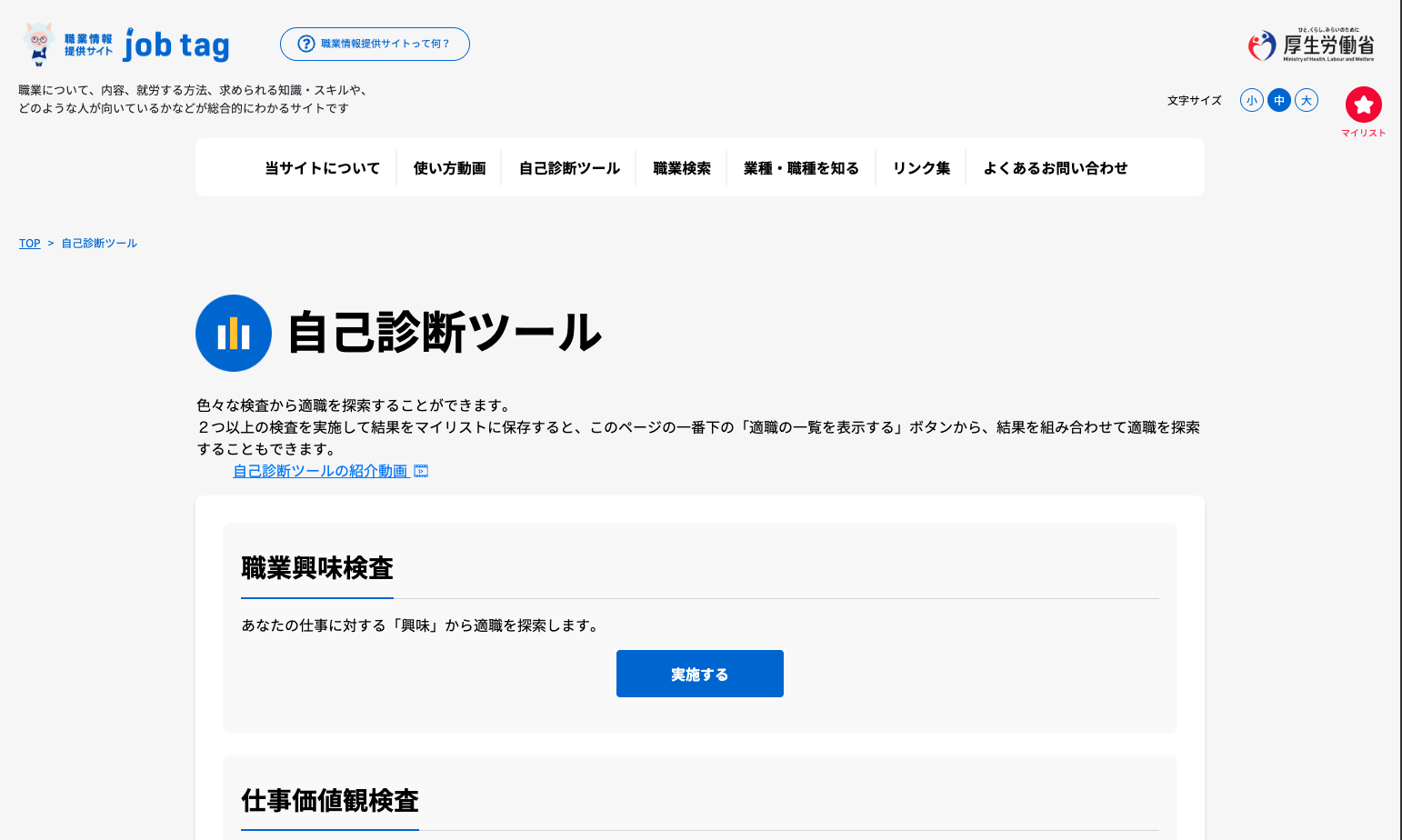Click the TOP breadcrumb link
This screenshot has height=840, width=1402.
point(30,244)
